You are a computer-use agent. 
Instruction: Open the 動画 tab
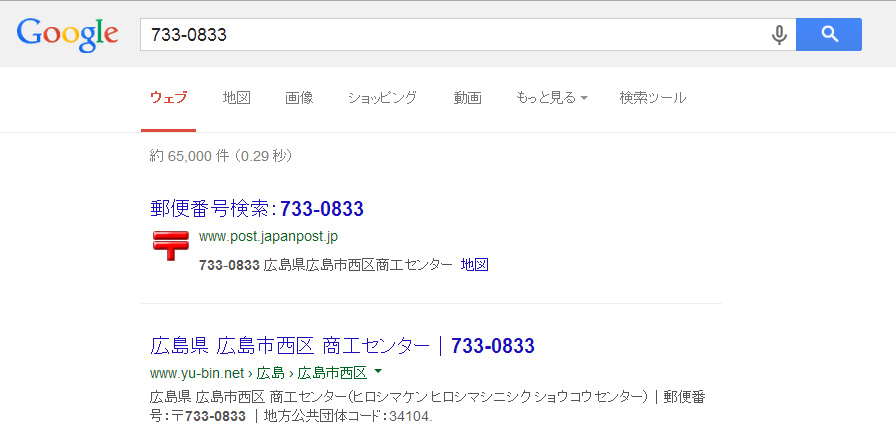(467, 98)
